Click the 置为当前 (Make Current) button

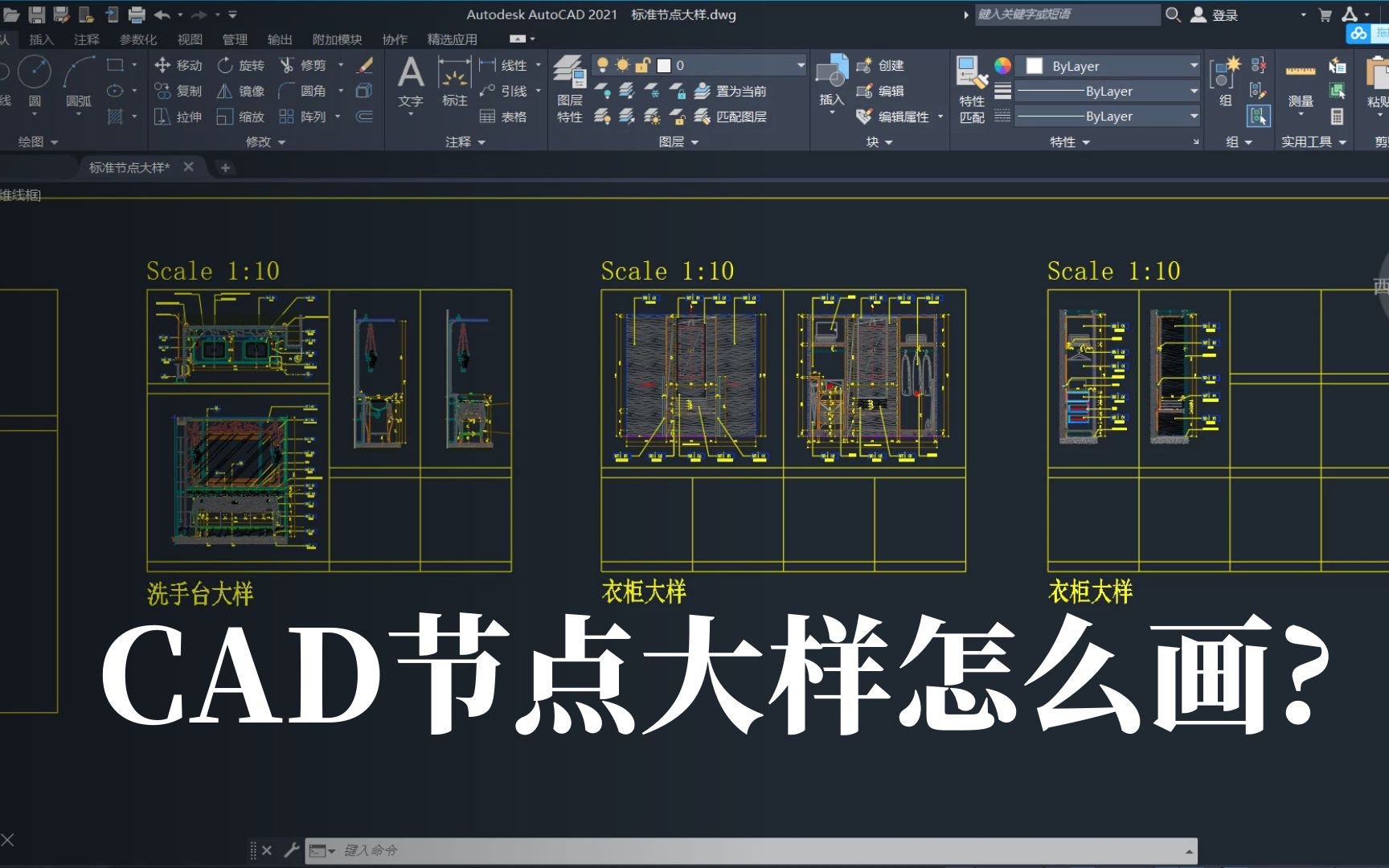pos(740,92)
